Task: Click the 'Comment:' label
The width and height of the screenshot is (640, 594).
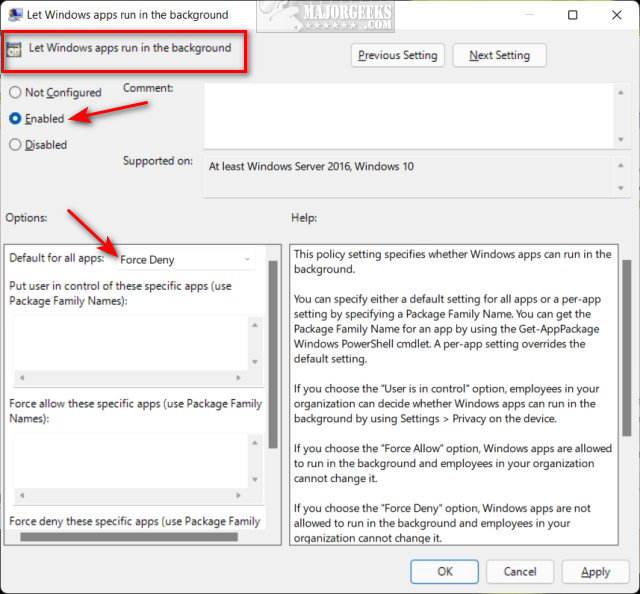Action: pos(148,88)
